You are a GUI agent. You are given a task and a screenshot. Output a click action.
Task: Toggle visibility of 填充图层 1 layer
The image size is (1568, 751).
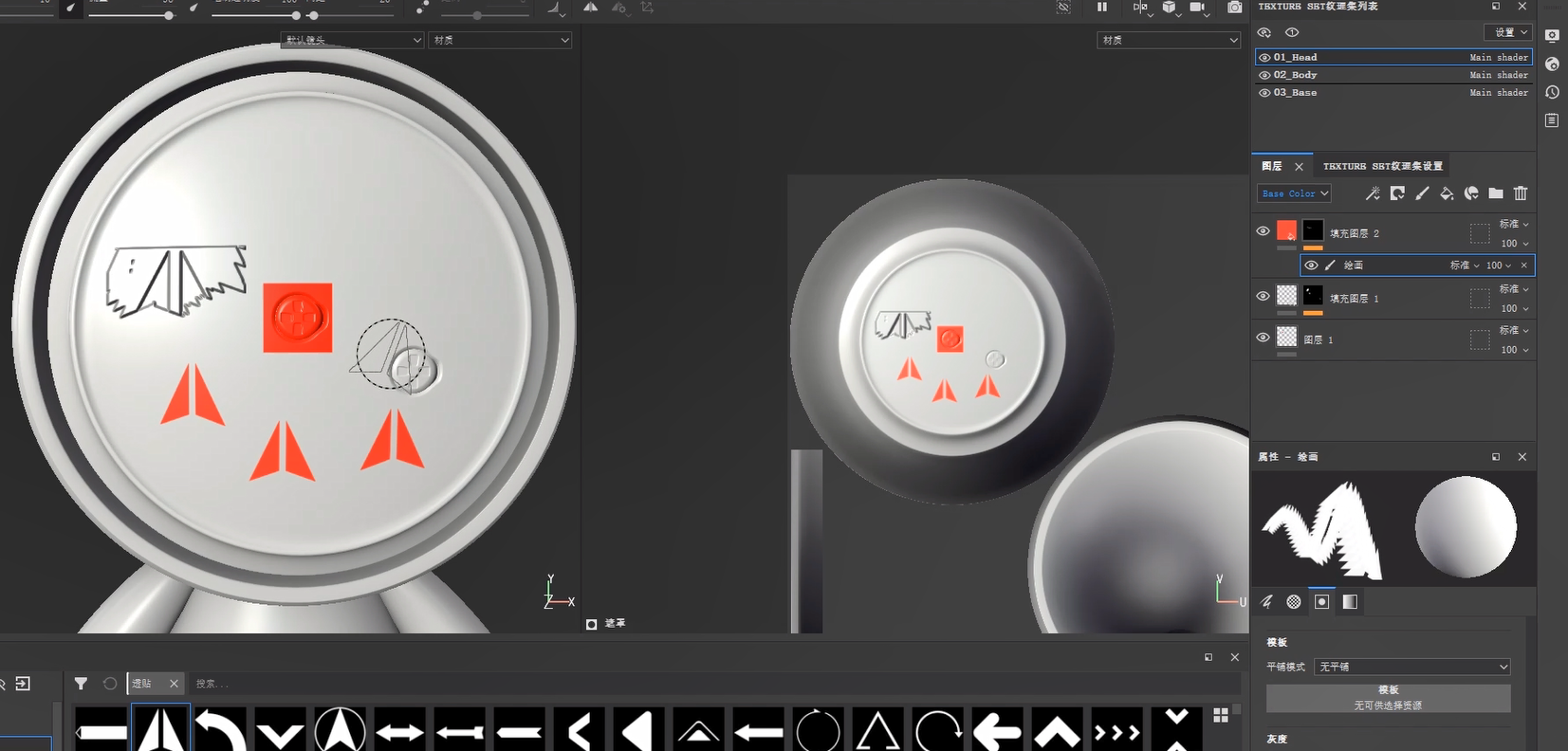click(1263, 296)
